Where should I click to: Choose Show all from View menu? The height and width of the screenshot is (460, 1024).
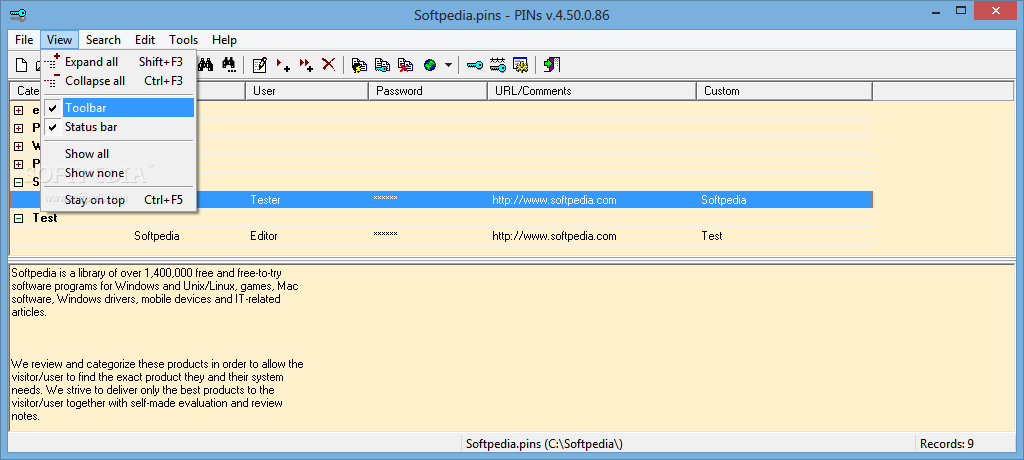point(120,154)
